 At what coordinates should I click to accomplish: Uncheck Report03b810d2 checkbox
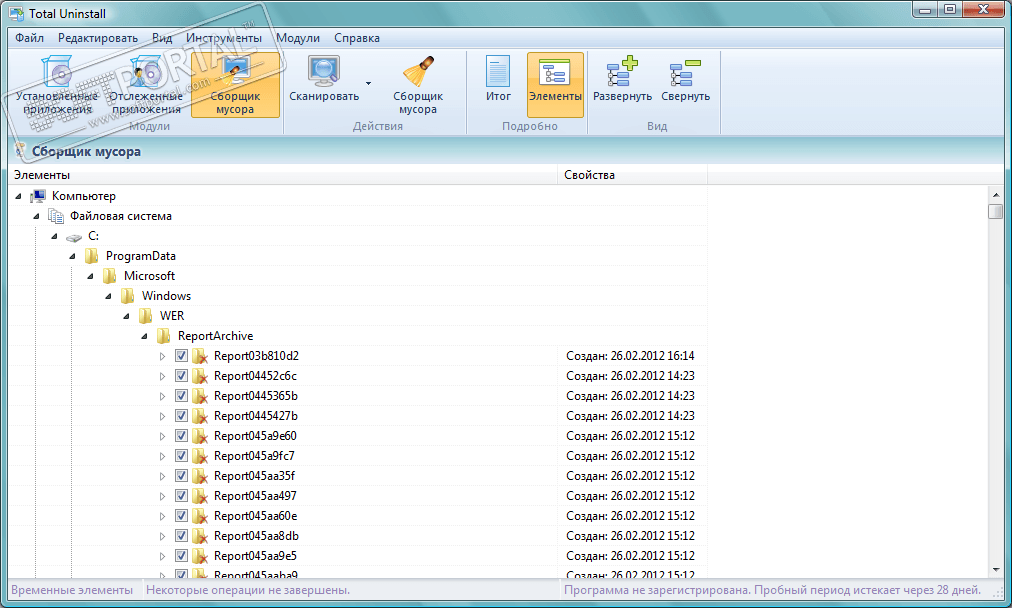point(181,356)
